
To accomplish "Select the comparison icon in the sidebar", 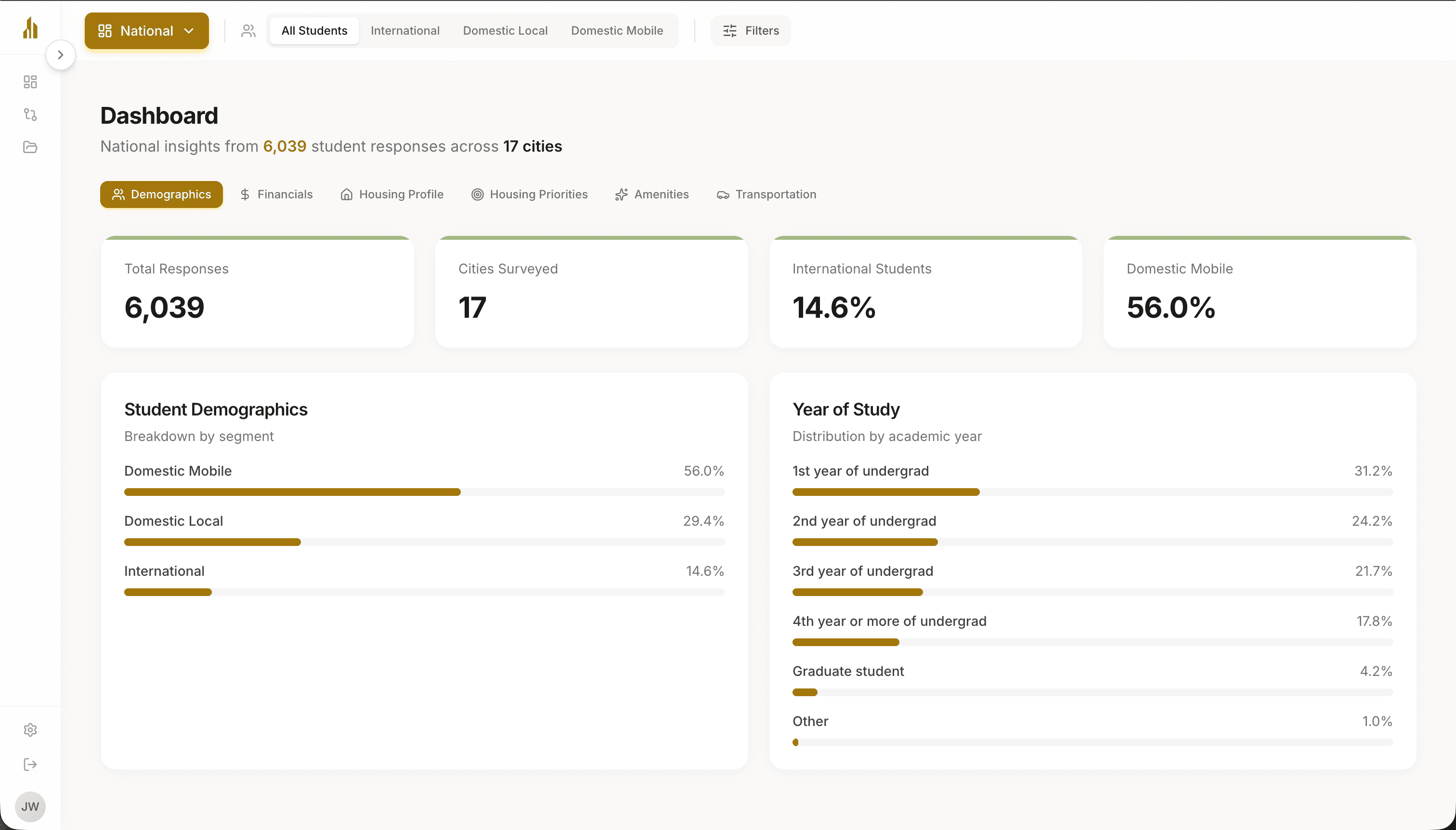I will pyautogui.click(x=30, y=115).
